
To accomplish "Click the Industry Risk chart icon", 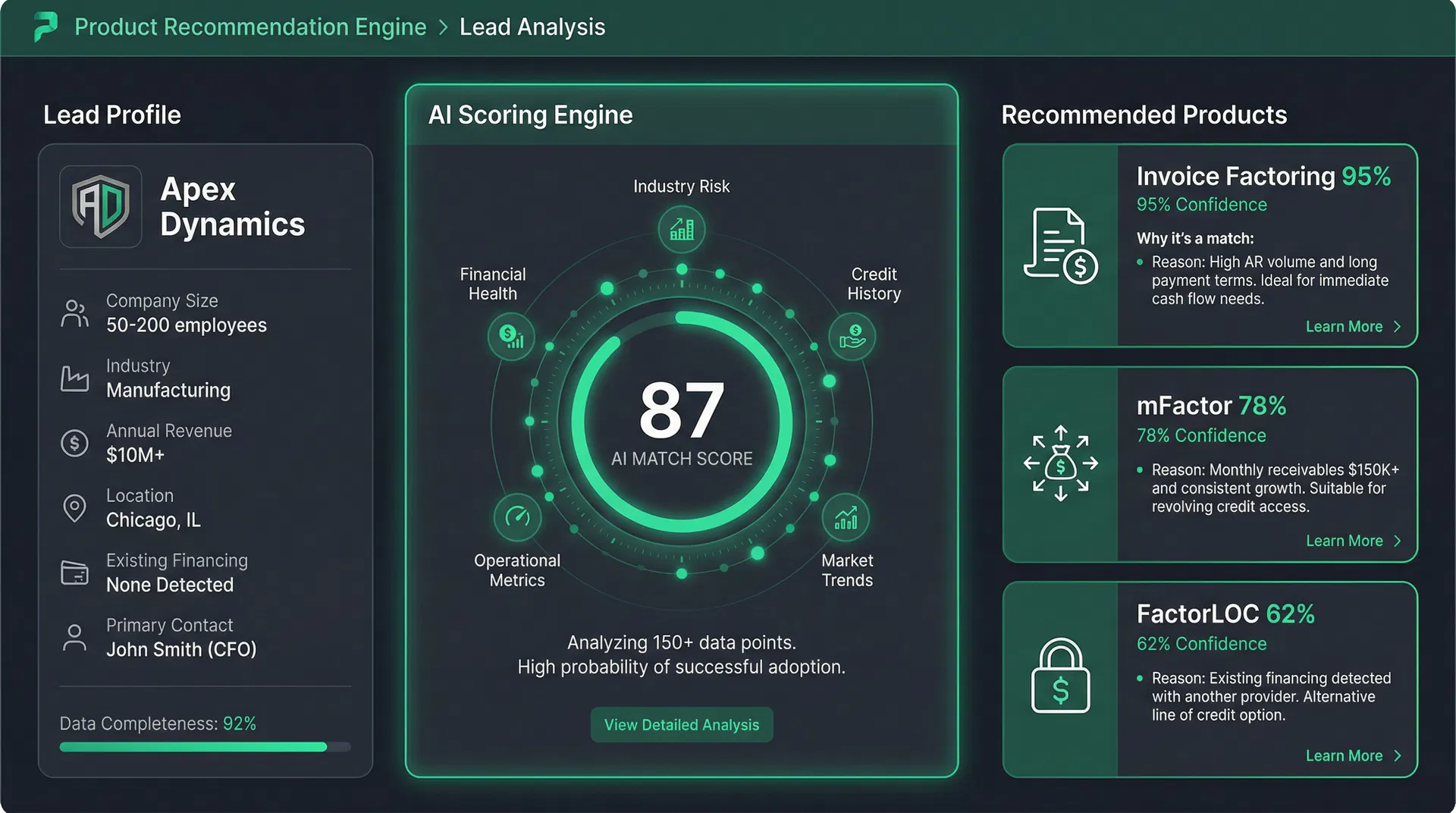I will (x=681, y=229).
